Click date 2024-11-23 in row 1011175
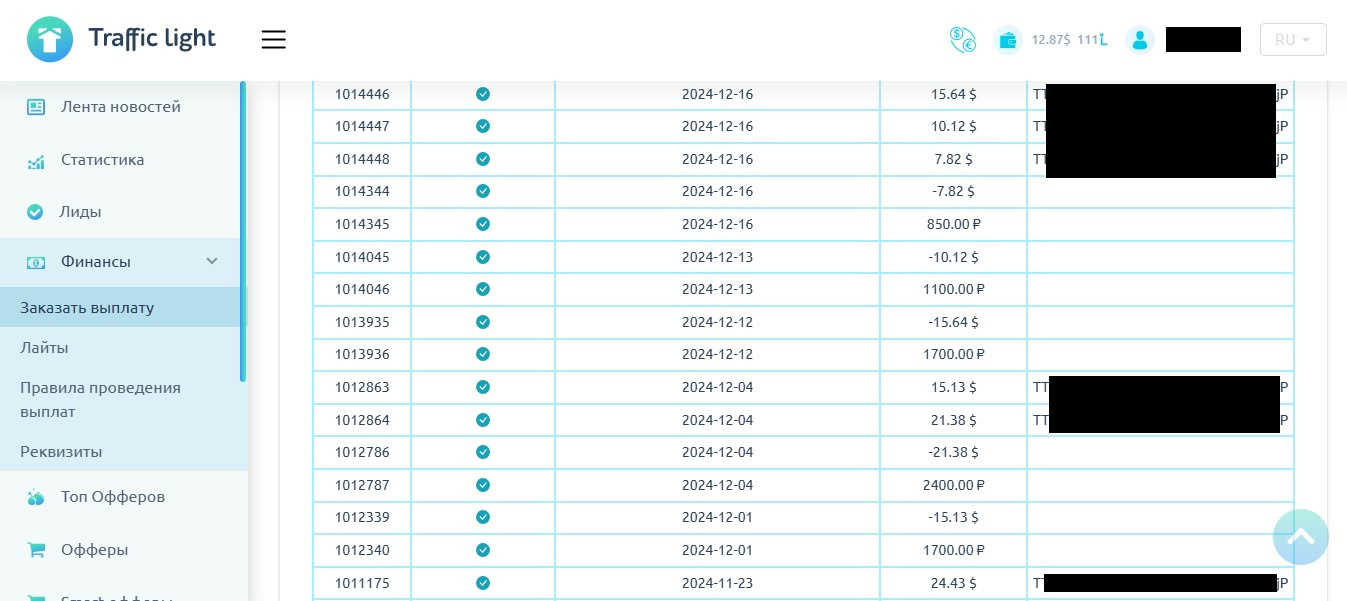The width and height of the screenshot is (1347, 601). [x=717, y=583]
